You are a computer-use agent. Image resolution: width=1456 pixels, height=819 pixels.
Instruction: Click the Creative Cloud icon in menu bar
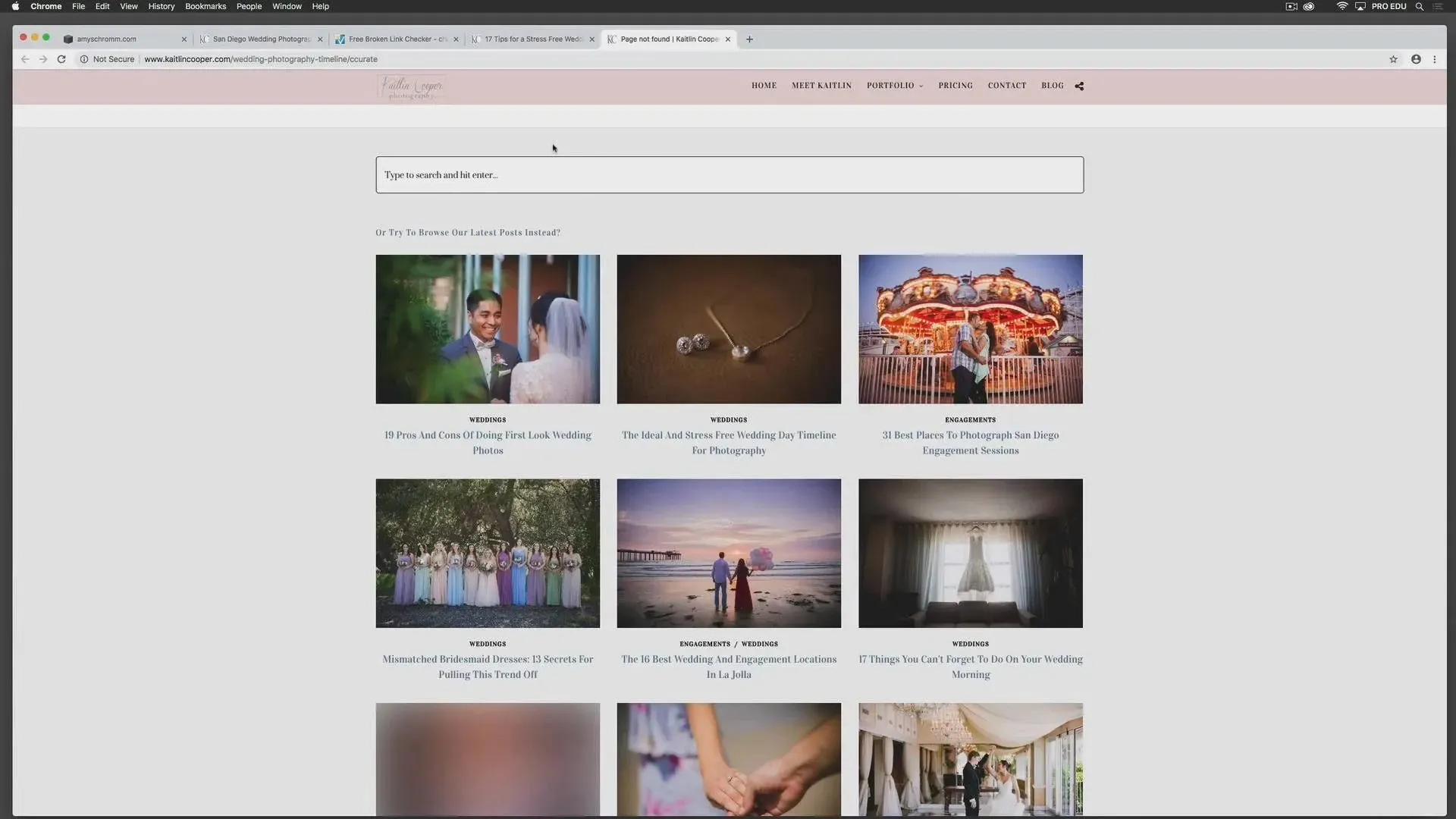(1309, 6)
